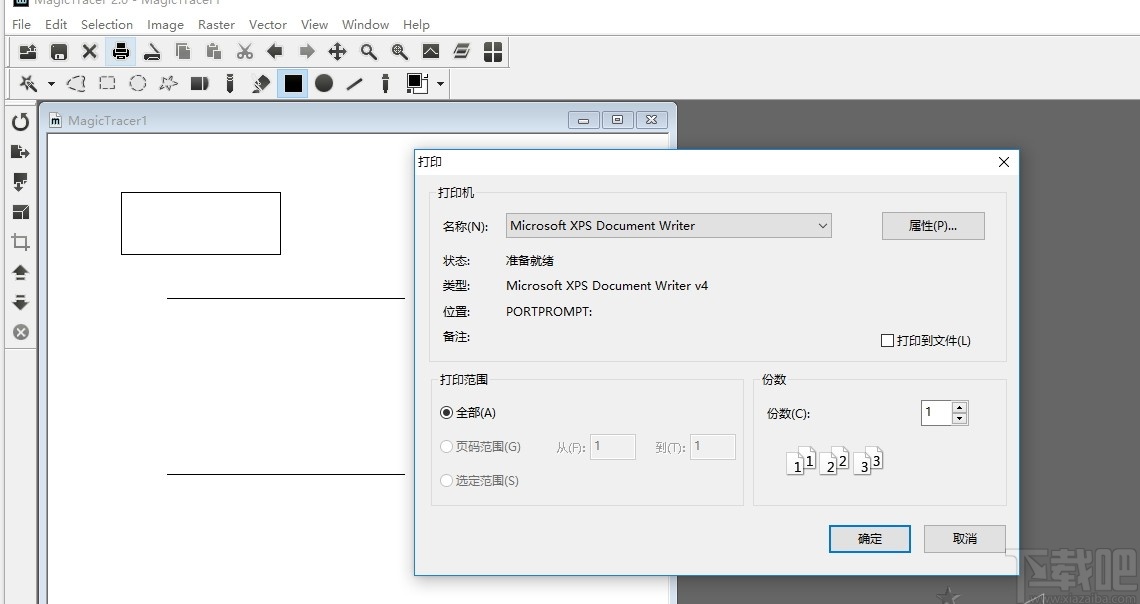The width and height of the screenshot is (1140, 604).
Task: Select the Pan four-arrow move tool
Action: (x=337, y=52)
